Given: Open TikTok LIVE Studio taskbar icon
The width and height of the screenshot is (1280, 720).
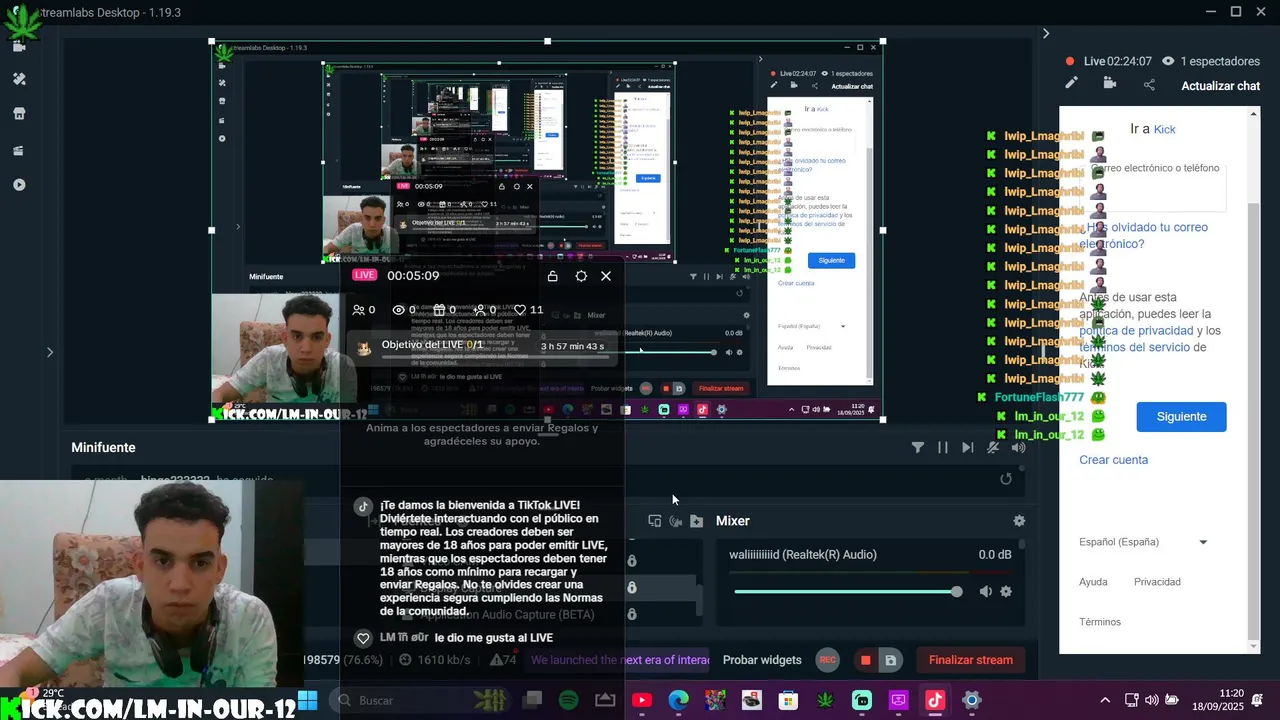Looking at the screenshot, I should (935, 700).
